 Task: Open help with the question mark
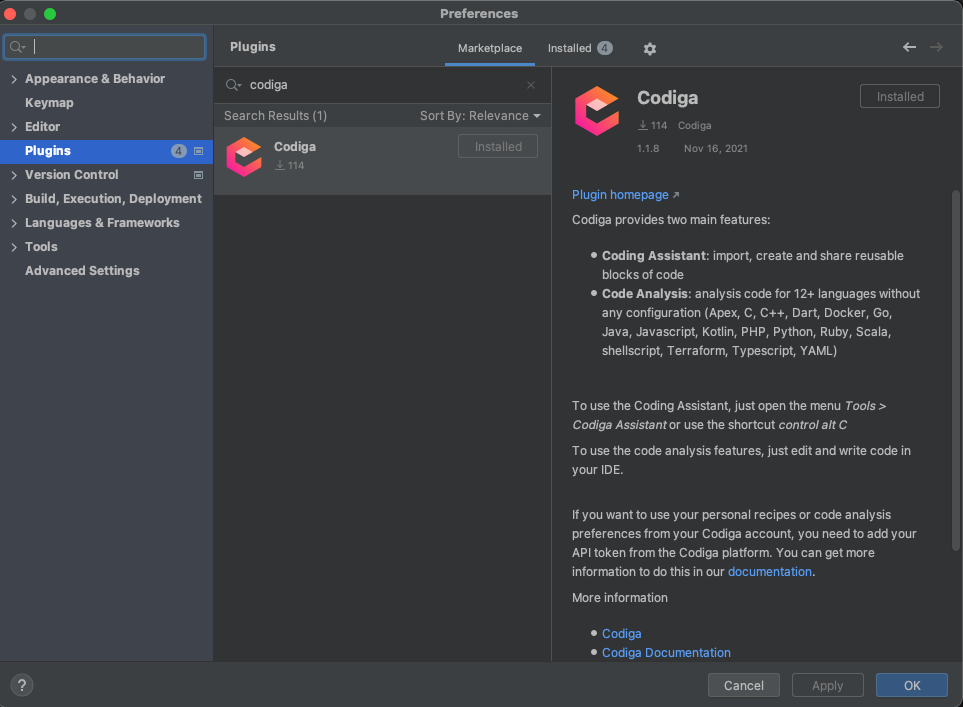click(x=21, y=685)
